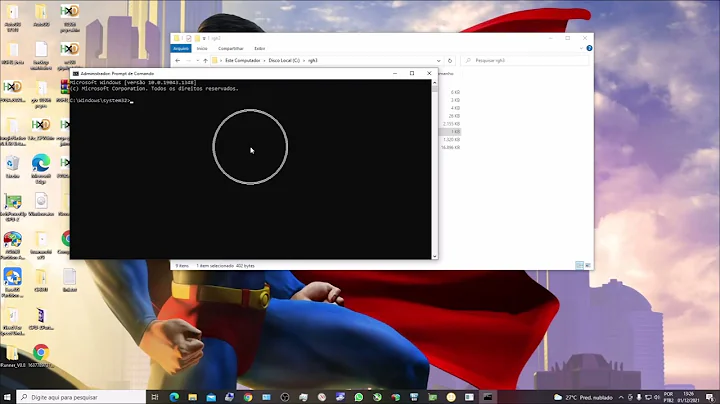Viewport: 720px width, 404px height.
Task: Click Properties icon in Explorer quick access toolbar
Action: tap(189, 39)
